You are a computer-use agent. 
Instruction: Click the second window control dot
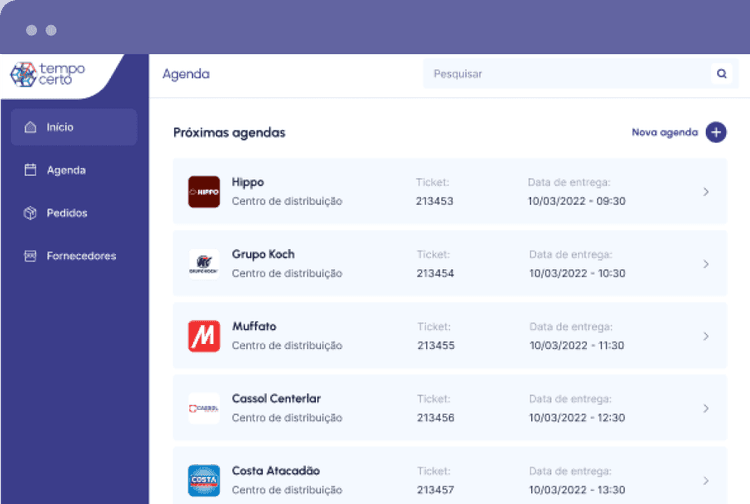point(51,31)
